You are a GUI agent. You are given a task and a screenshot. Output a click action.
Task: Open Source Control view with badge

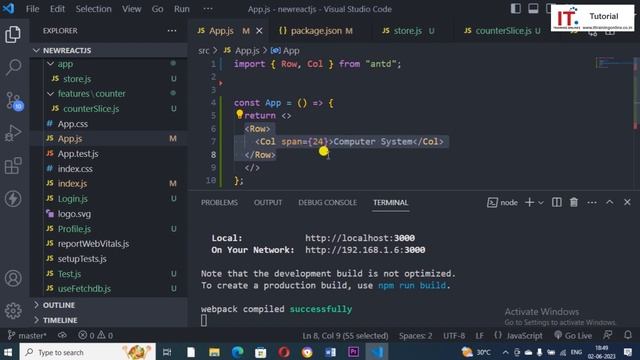(x=13, y=101)
